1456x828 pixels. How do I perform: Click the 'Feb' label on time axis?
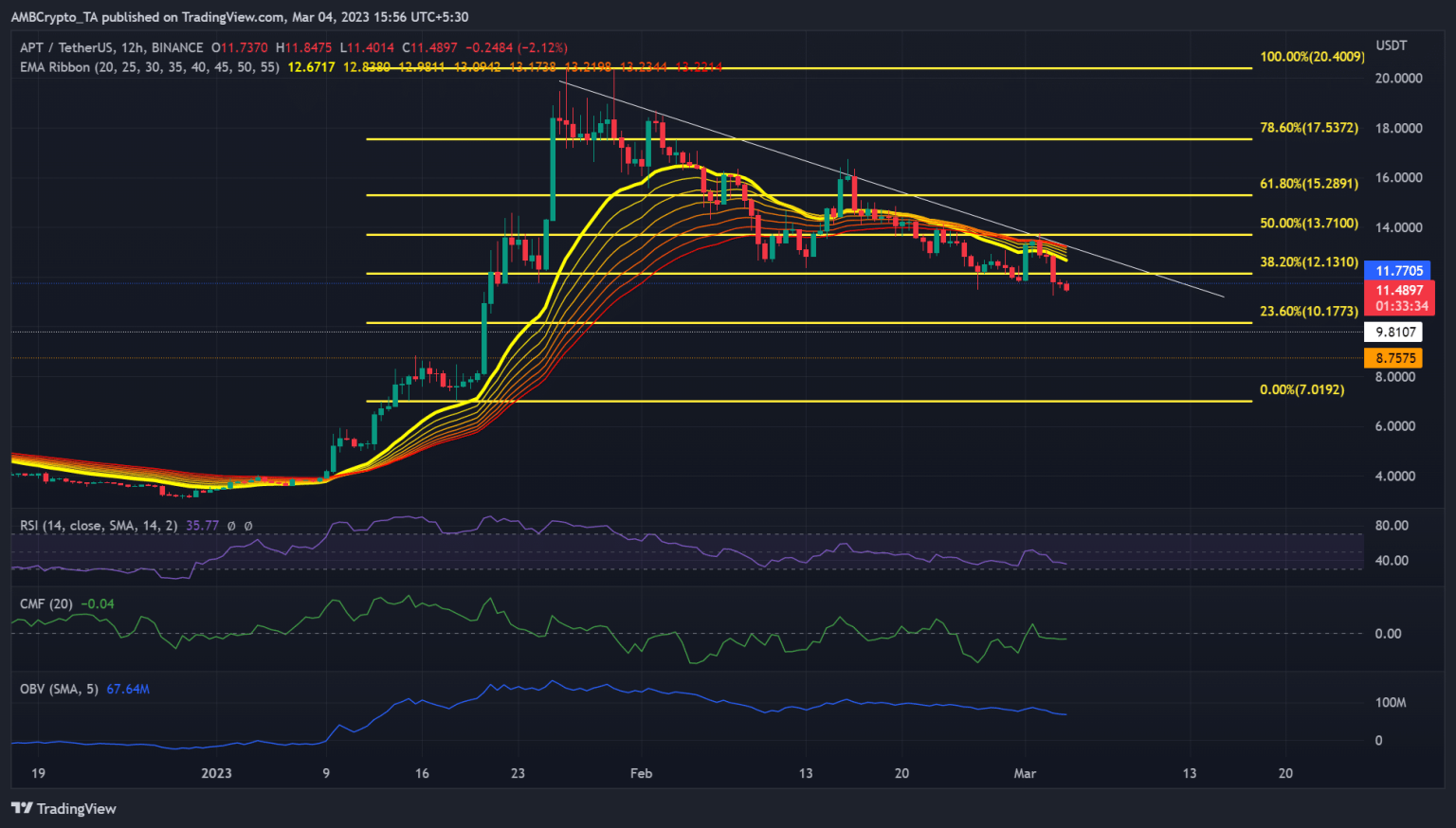641,773
